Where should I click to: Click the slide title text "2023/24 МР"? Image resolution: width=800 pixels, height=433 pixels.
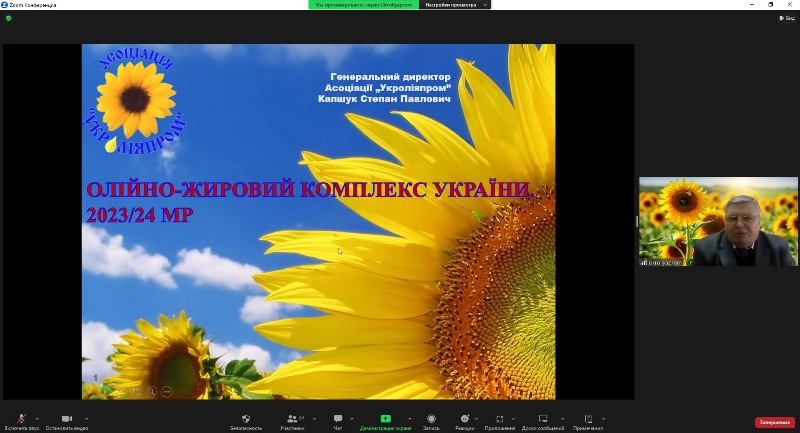pyautogui.click(x=140, y=215)
